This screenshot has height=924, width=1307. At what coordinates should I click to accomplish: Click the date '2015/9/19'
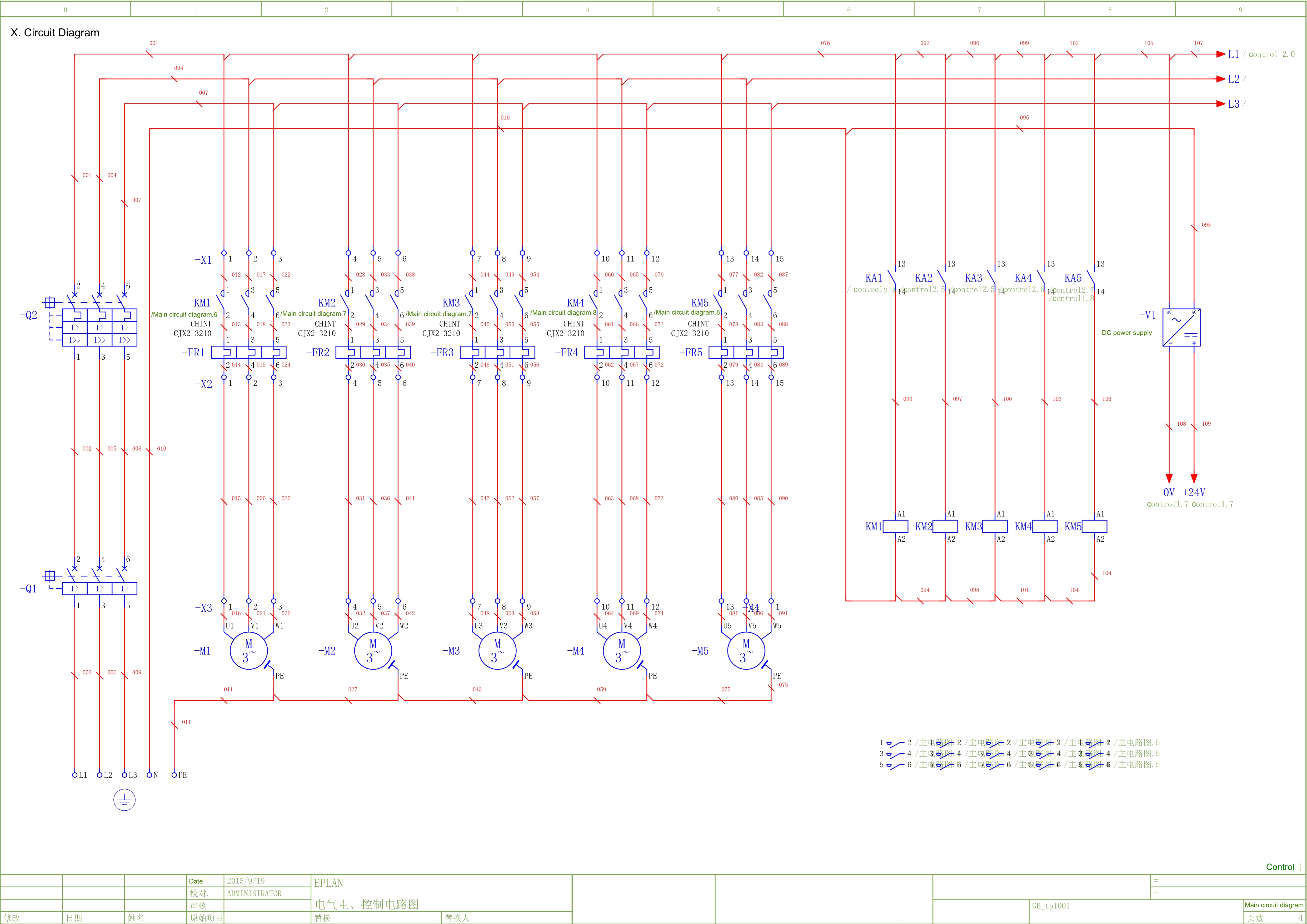[x=246, y=881]
